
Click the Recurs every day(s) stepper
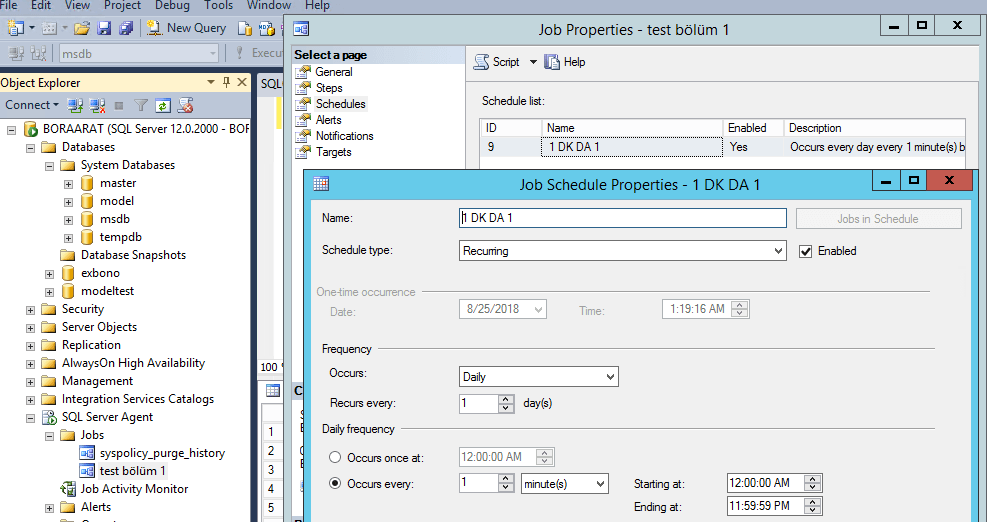pyautogui.click(x=506, y=404)
